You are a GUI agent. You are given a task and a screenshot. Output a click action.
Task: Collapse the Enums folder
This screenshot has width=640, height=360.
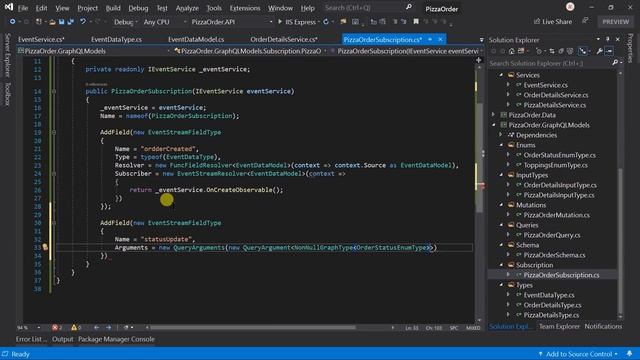502,145
